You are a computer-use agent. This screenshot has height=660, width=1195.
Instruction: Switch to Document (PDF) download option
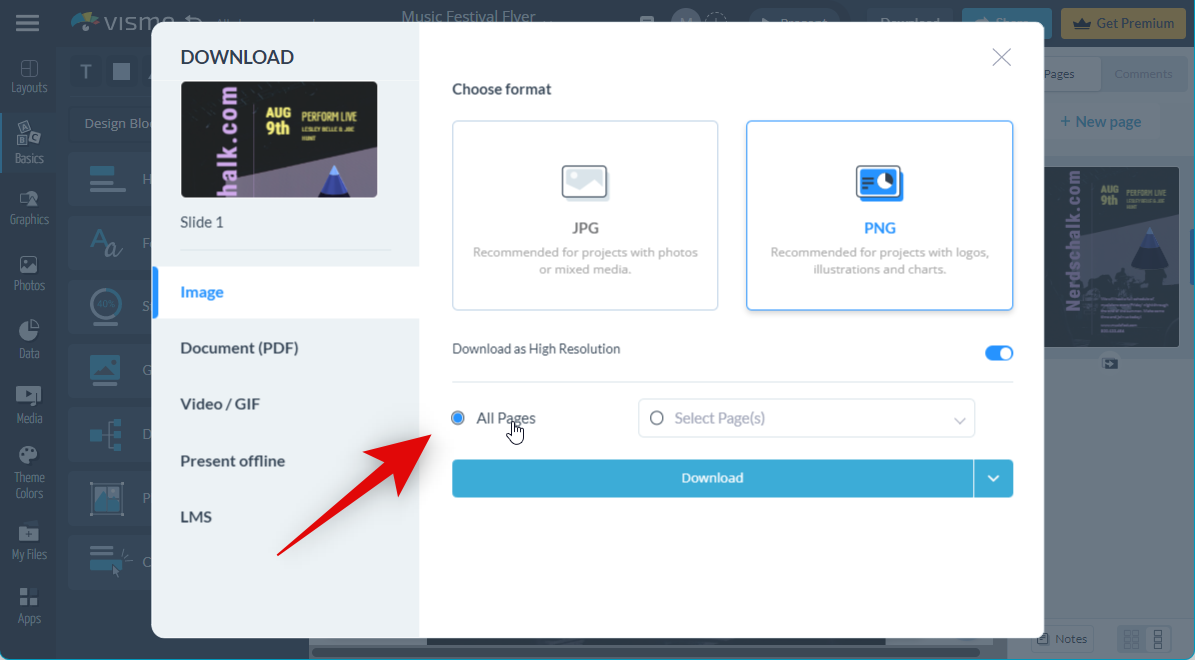click(239, 348)
